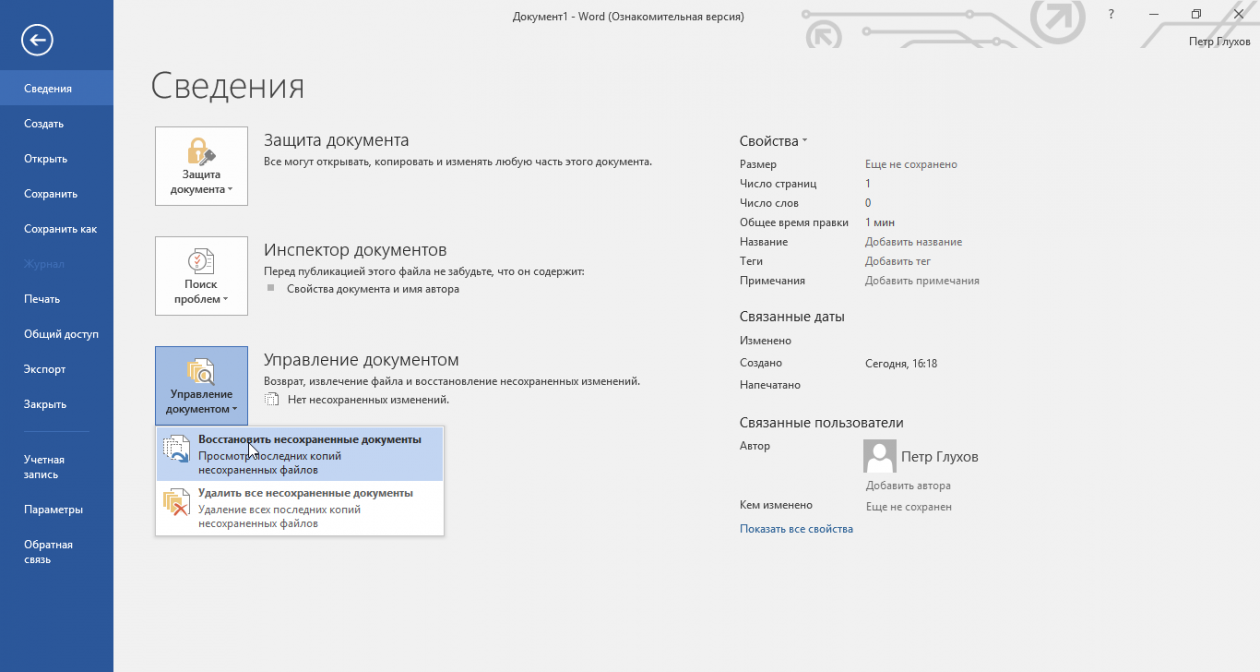1260x672 pixels.
Task: Open Учетная запись settings
Action: 56,467
